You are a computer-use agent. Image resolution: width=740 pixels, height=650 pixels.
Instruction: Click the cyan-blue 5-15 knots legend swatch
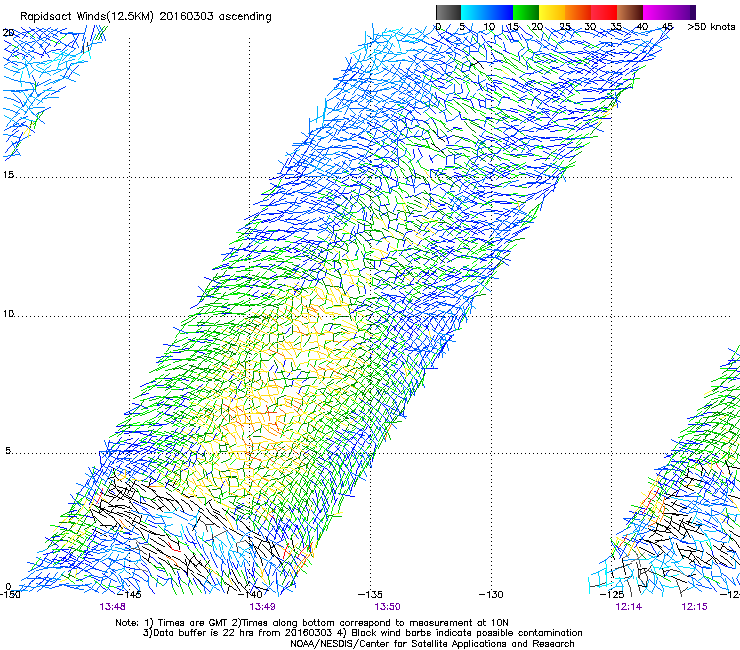[x=487, y=12]
